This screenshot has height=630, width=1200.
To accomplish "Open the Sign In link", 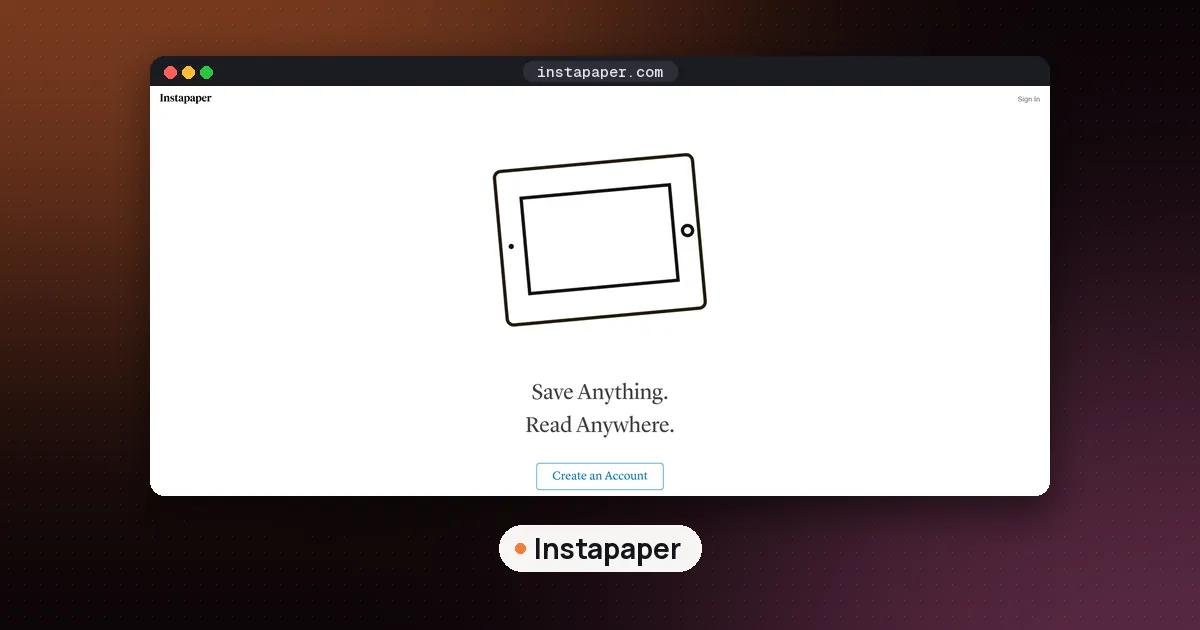I will click(x=1028, y=99).
